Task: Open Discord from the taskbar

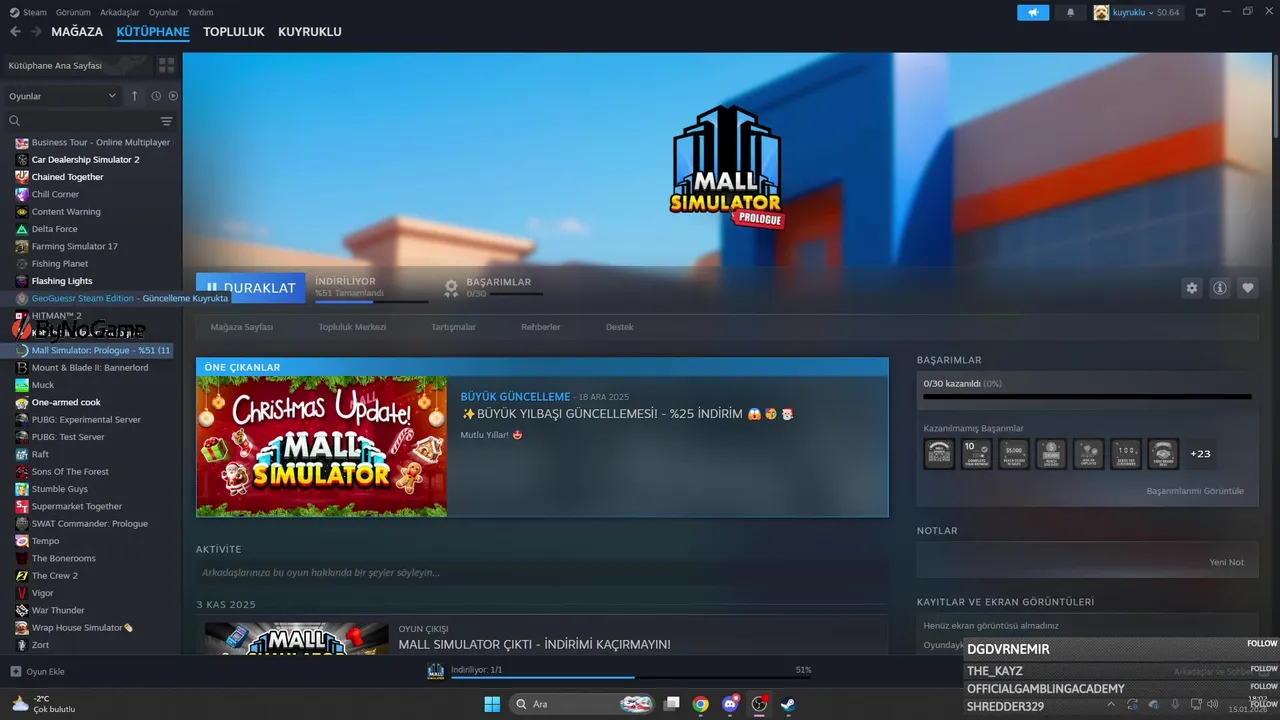Action: pos(730,704)
